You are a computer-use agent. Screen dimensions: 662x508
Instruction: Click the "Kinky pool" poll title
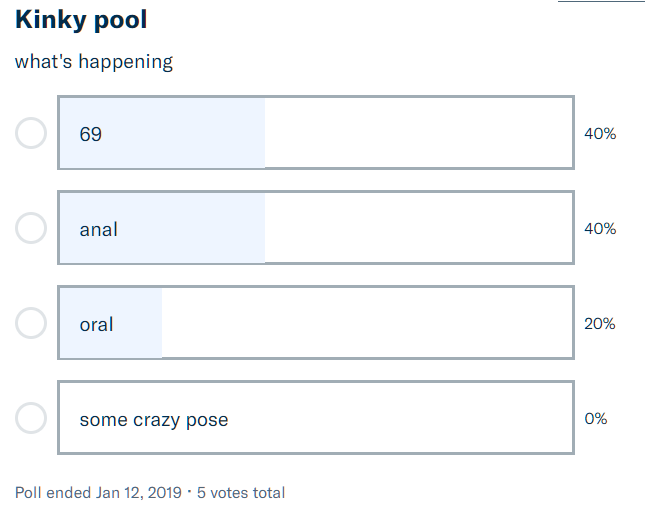(x=81, y=20)
